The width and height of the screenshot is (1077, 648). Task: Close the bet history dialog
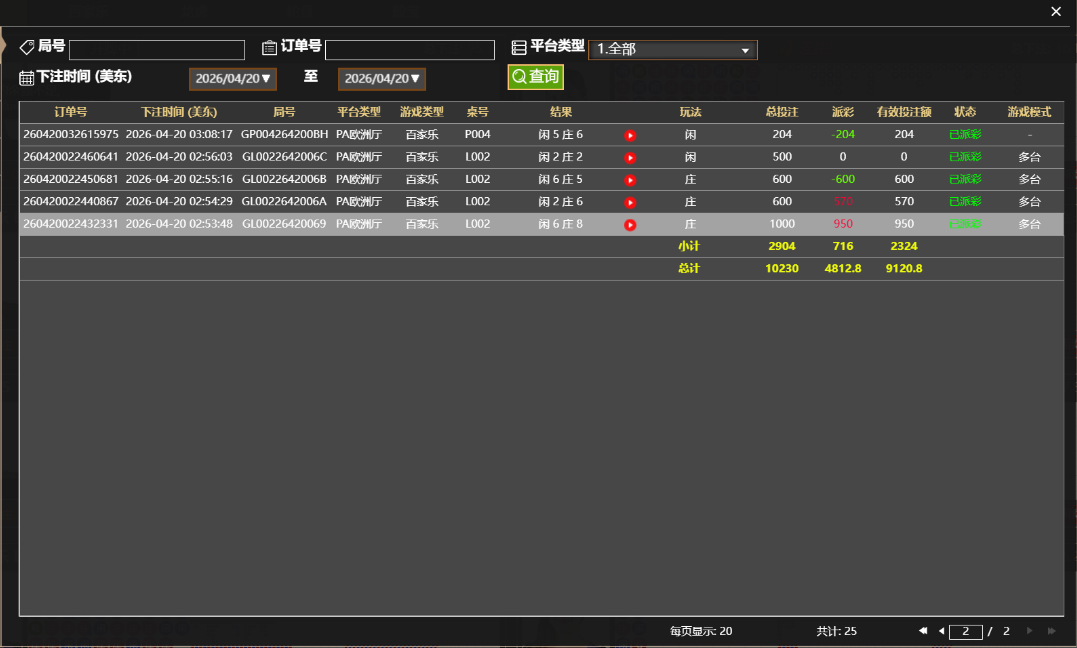pyautogui.click(x=1056, y=12)
